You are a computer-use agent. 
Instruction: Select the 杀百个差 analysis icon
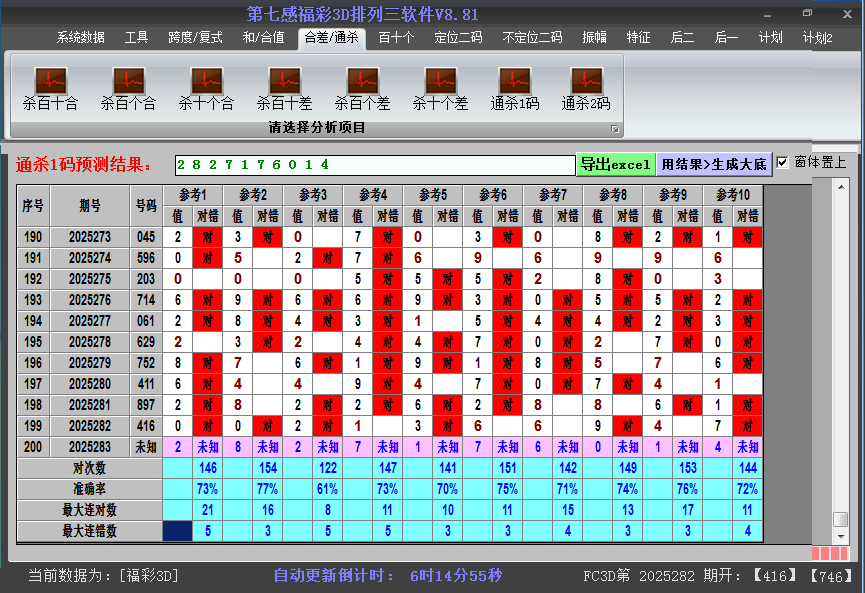click(362, 86)
